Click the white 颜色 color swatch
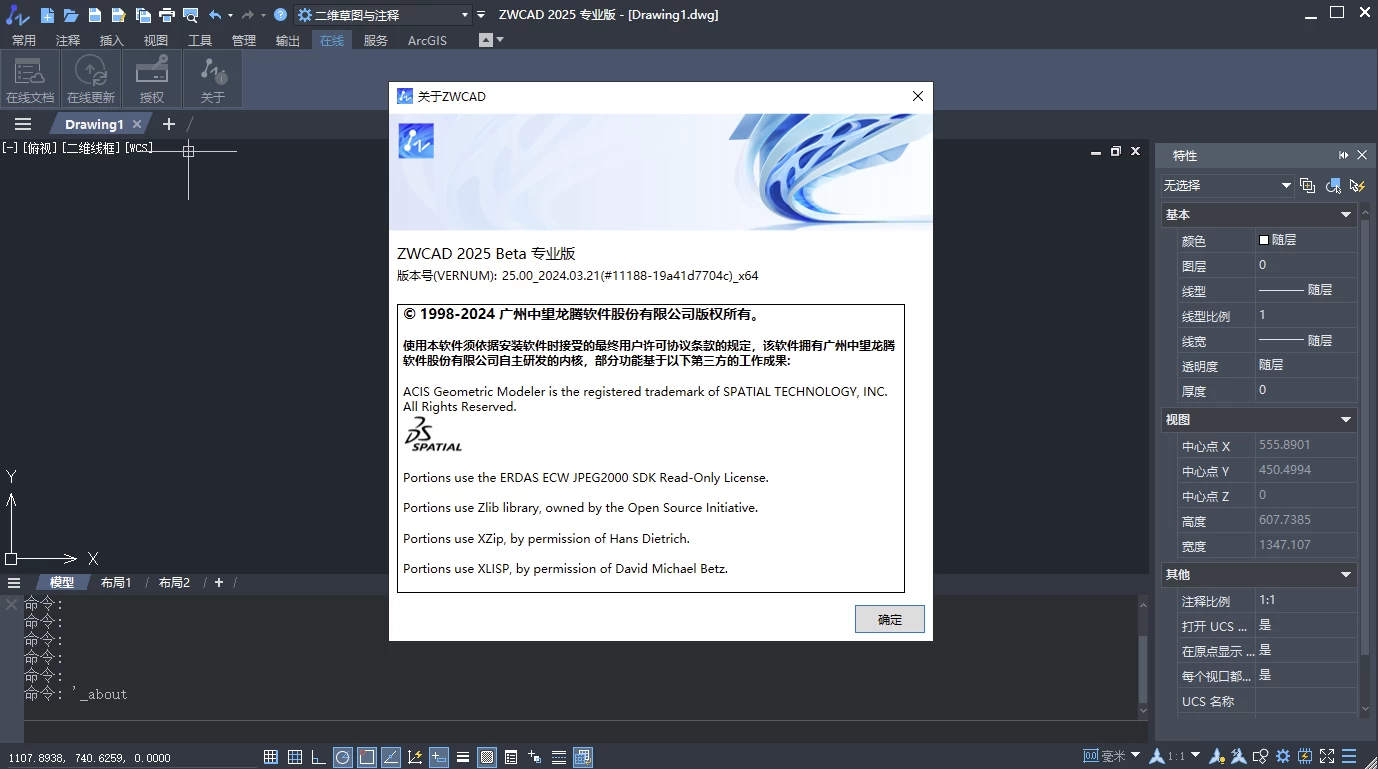This screenshot has width=1378, height=769. click(x=1264, y=240)
